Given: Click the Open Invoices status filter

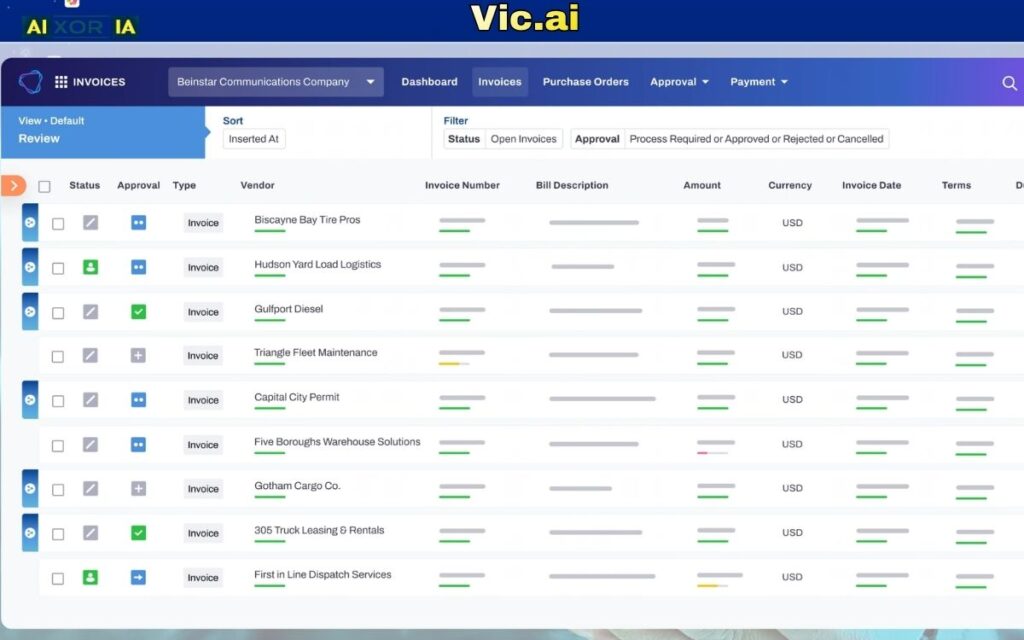Looking at the screenshot, I should tap(523, 139).
